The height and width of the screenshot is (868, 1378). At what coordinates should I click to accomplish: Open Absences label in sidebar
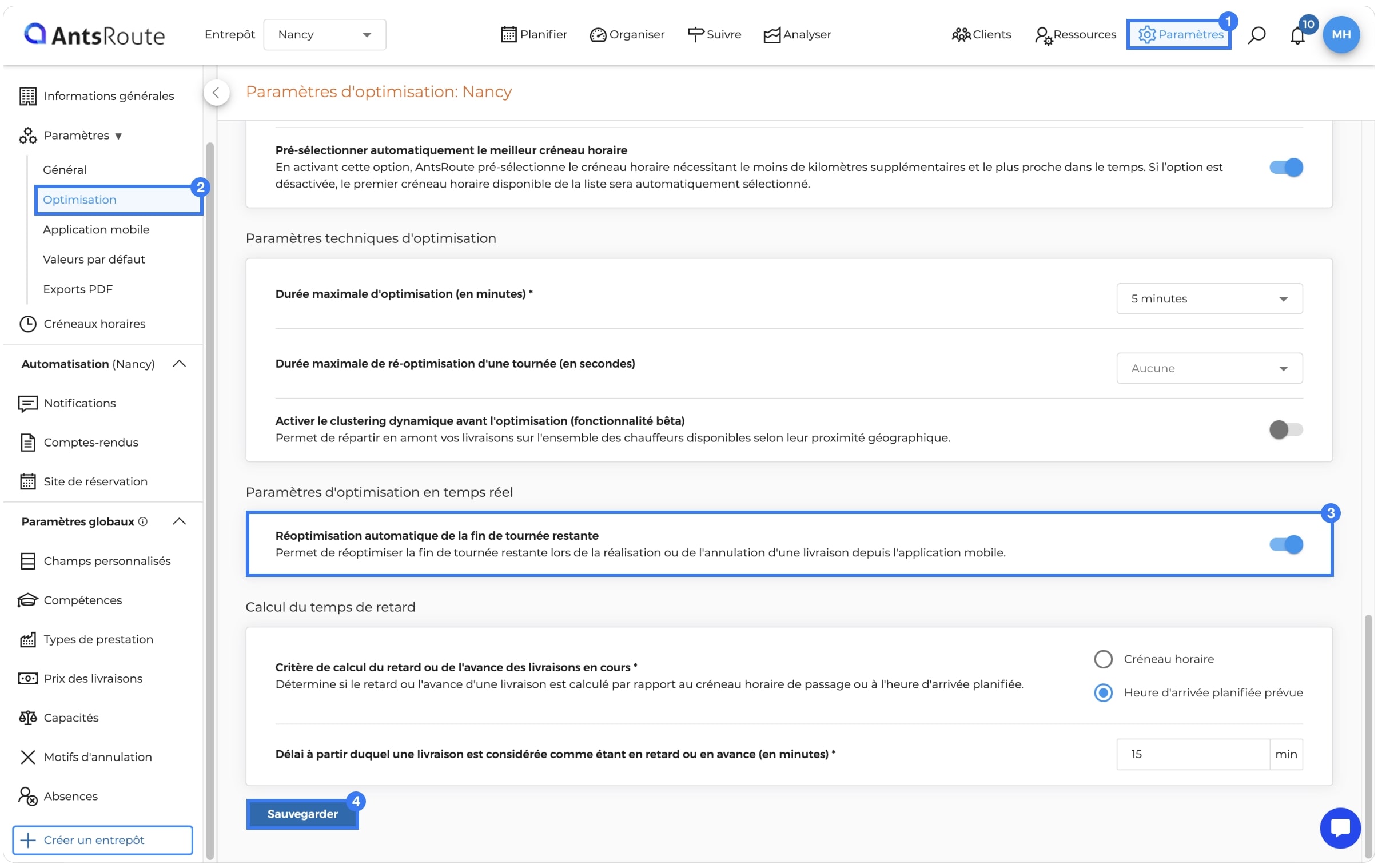click(x=71, y=796)
